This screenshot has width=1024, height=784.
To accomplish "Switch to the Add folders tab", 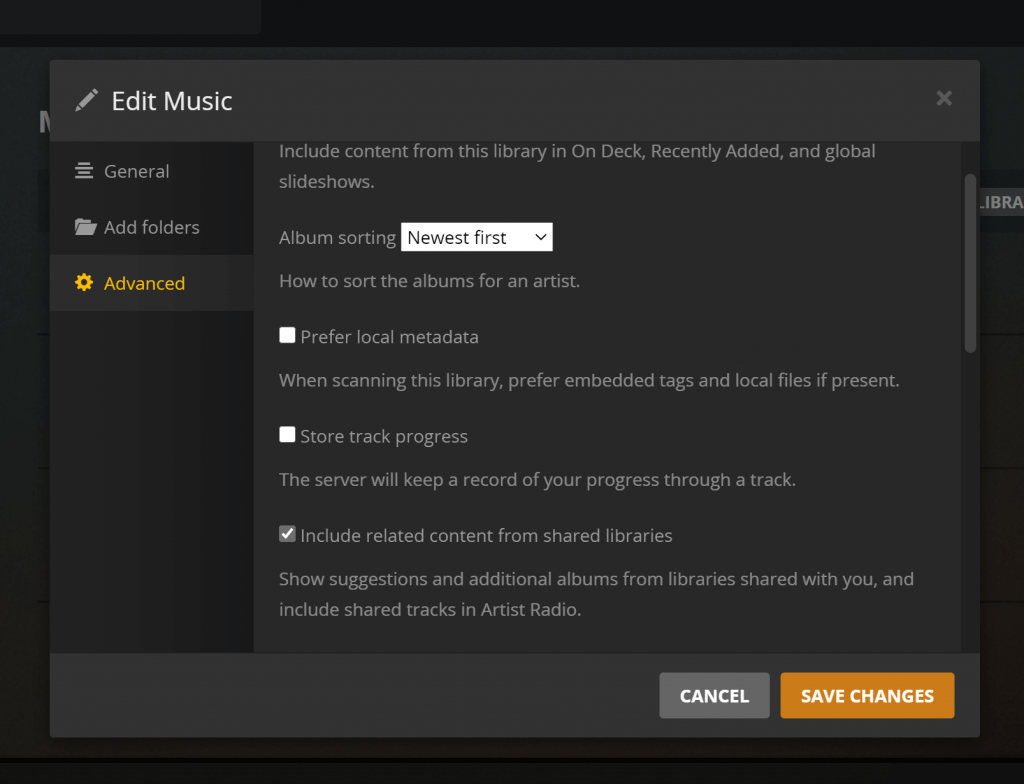I will click(152, 227).
